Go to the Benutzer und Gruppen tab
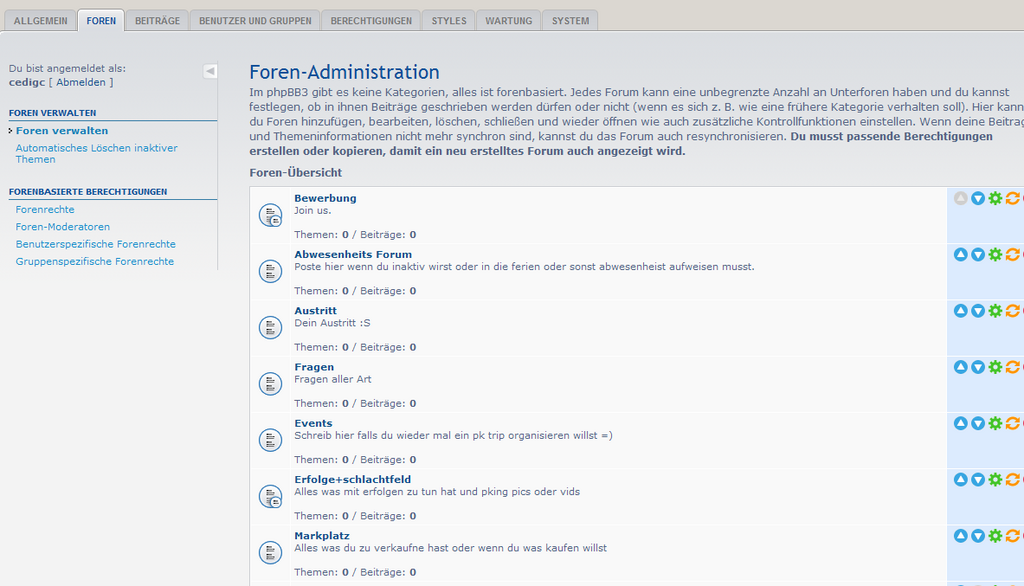1024x586 pixels. (x=255, y=21)
